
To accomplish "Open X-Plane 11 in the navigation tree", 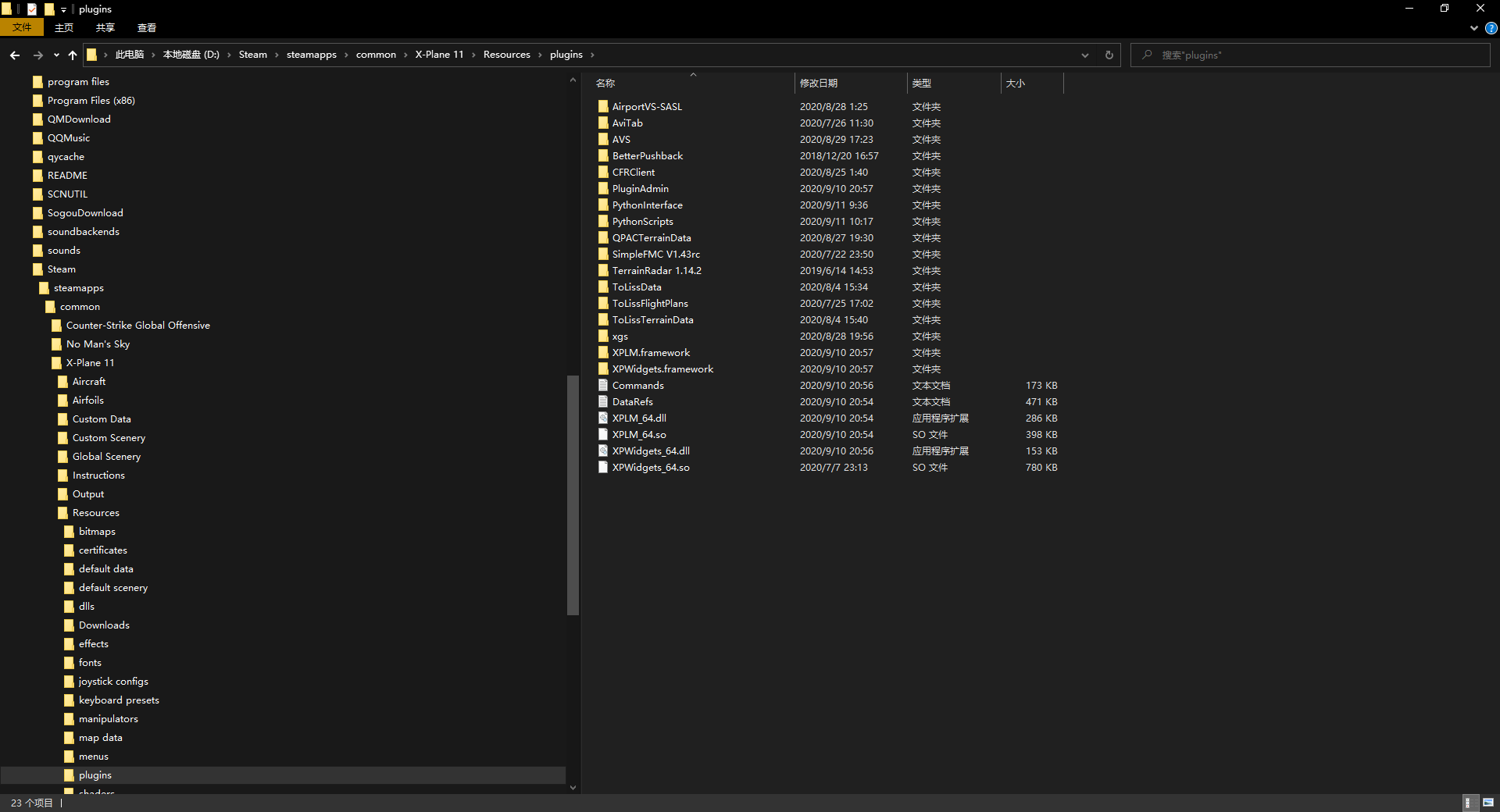I will click(90, 362).
